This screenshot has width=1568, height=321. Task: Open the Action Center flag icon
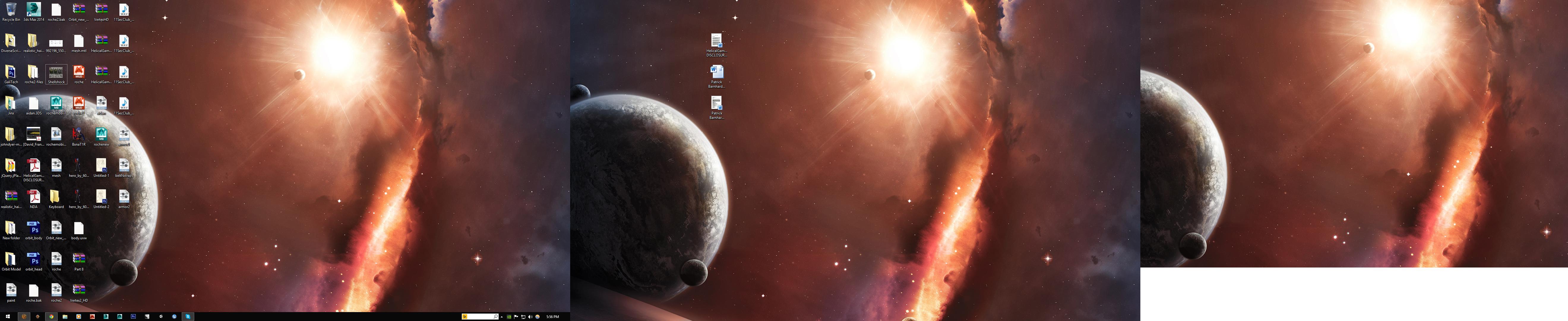[x=516, y=317]
